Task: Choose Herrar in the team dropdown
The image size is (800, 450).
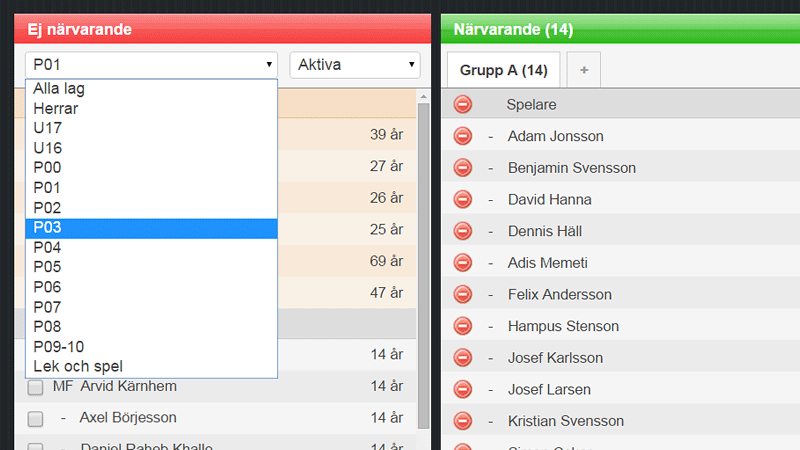Action: pyautogui.click(x=150, y=108)
